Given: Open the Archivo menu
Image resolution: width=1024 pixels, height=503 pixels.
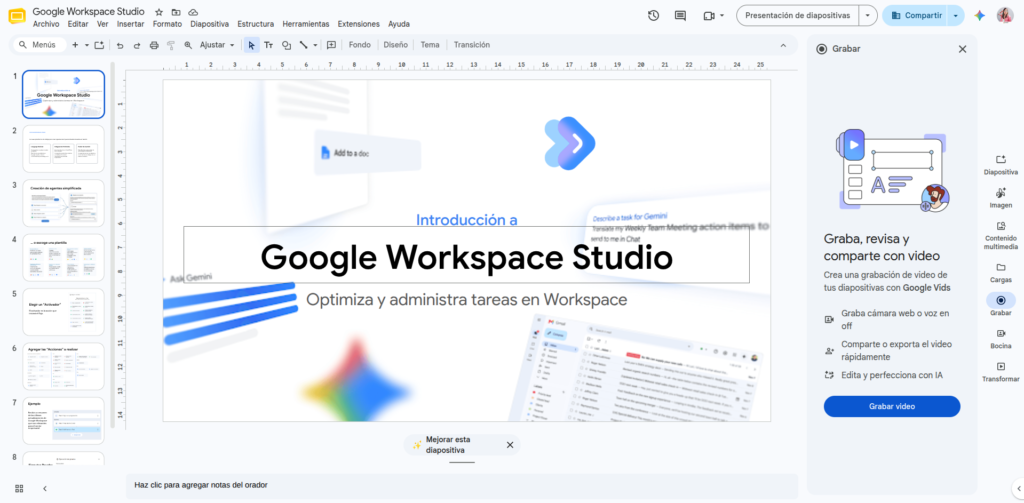Looking at the screenshot, I should click(46, 24).
